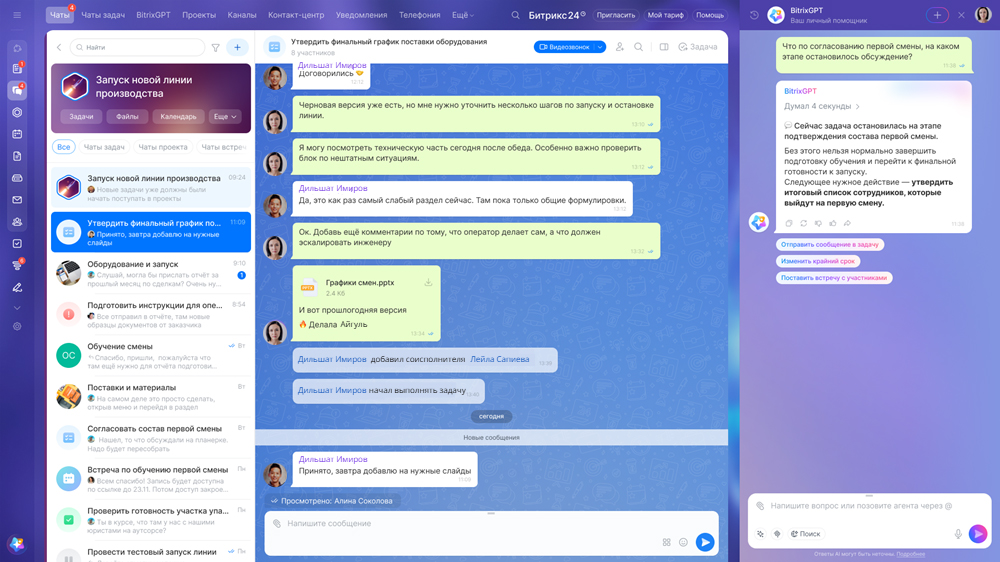Go back with the arrow beside chat search

coord(59,47)
